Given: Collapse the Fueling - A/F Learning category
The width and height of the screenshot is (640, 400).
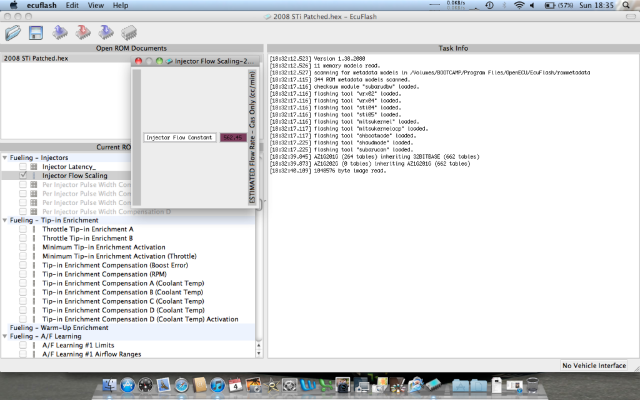Looking at the screenshot, I should [5, 336].
